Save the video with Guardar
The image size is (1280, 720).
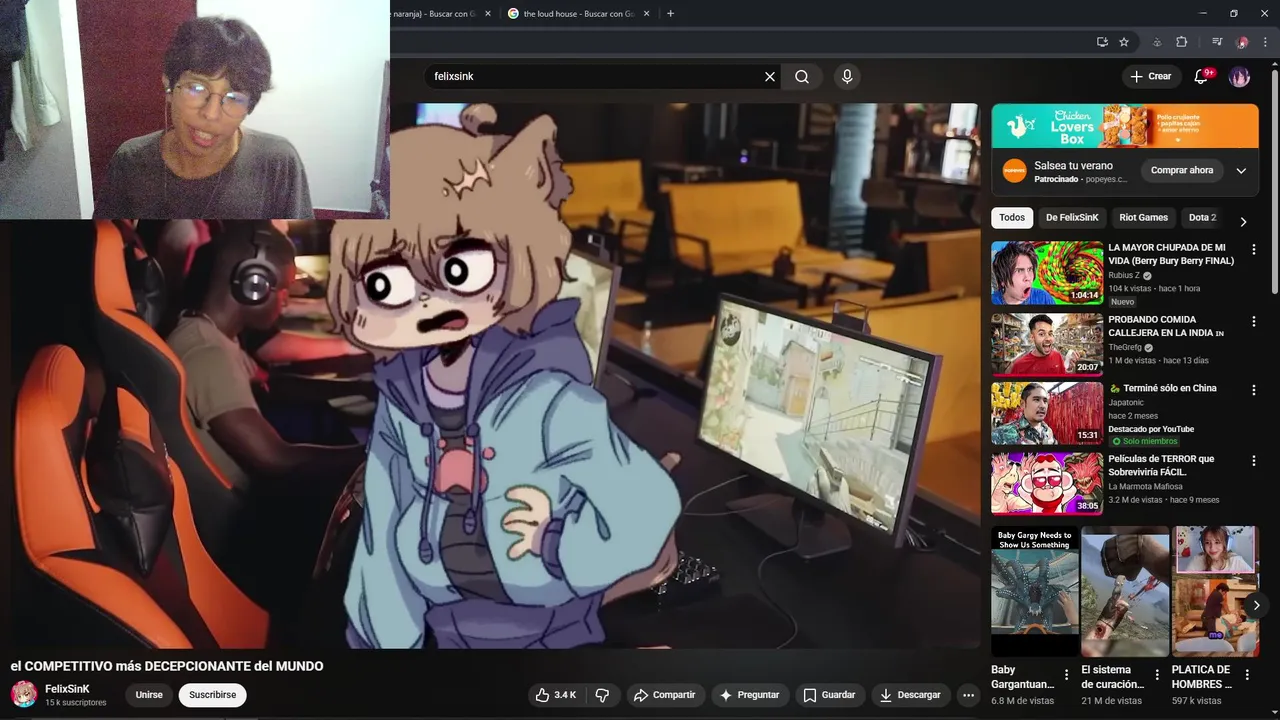829,695
